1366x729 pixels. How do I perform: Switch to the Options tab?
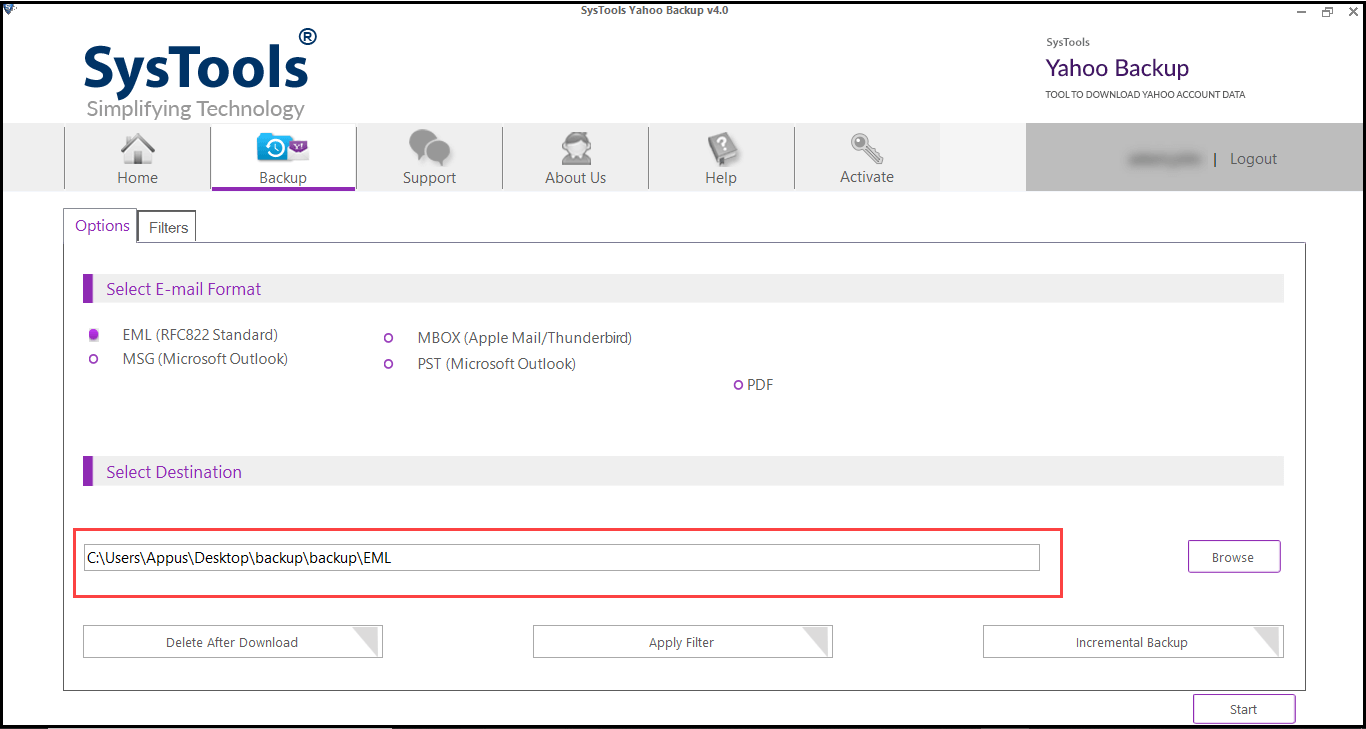pos(102,226)
